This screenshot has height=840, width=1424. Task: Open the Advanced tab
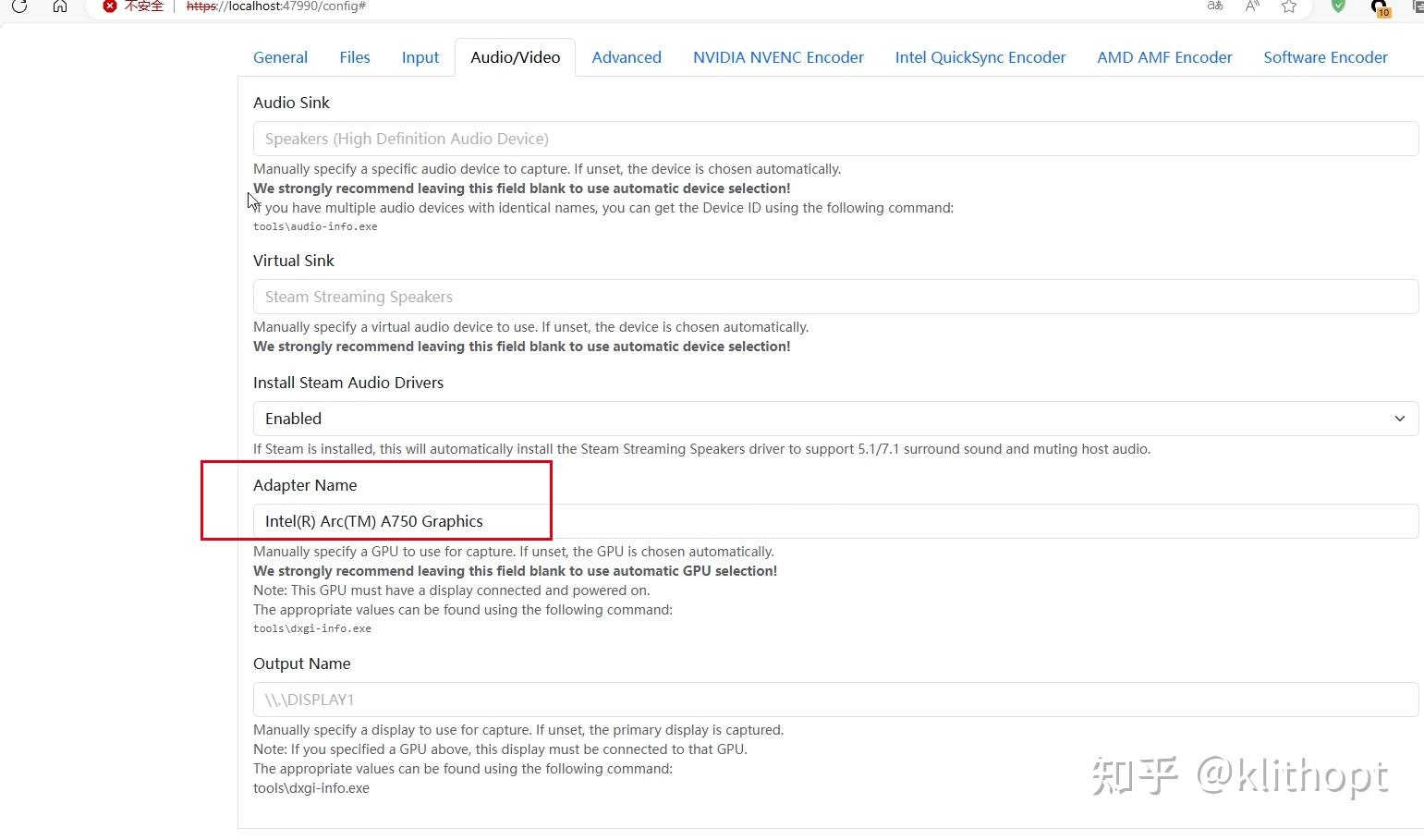pyautogui.click(x=627, y=57)
